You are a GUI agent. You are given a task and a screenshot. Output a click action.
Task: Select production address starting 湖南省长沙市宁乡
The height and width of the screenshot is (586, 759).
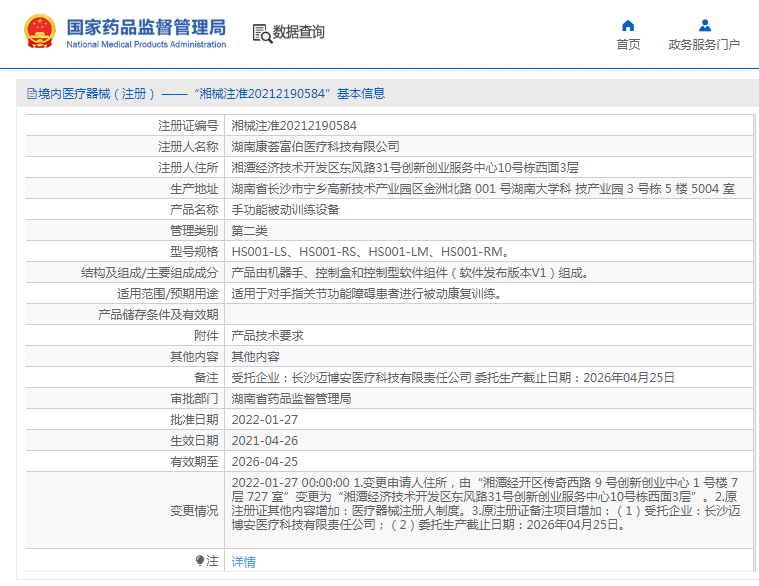pos(483,189)
